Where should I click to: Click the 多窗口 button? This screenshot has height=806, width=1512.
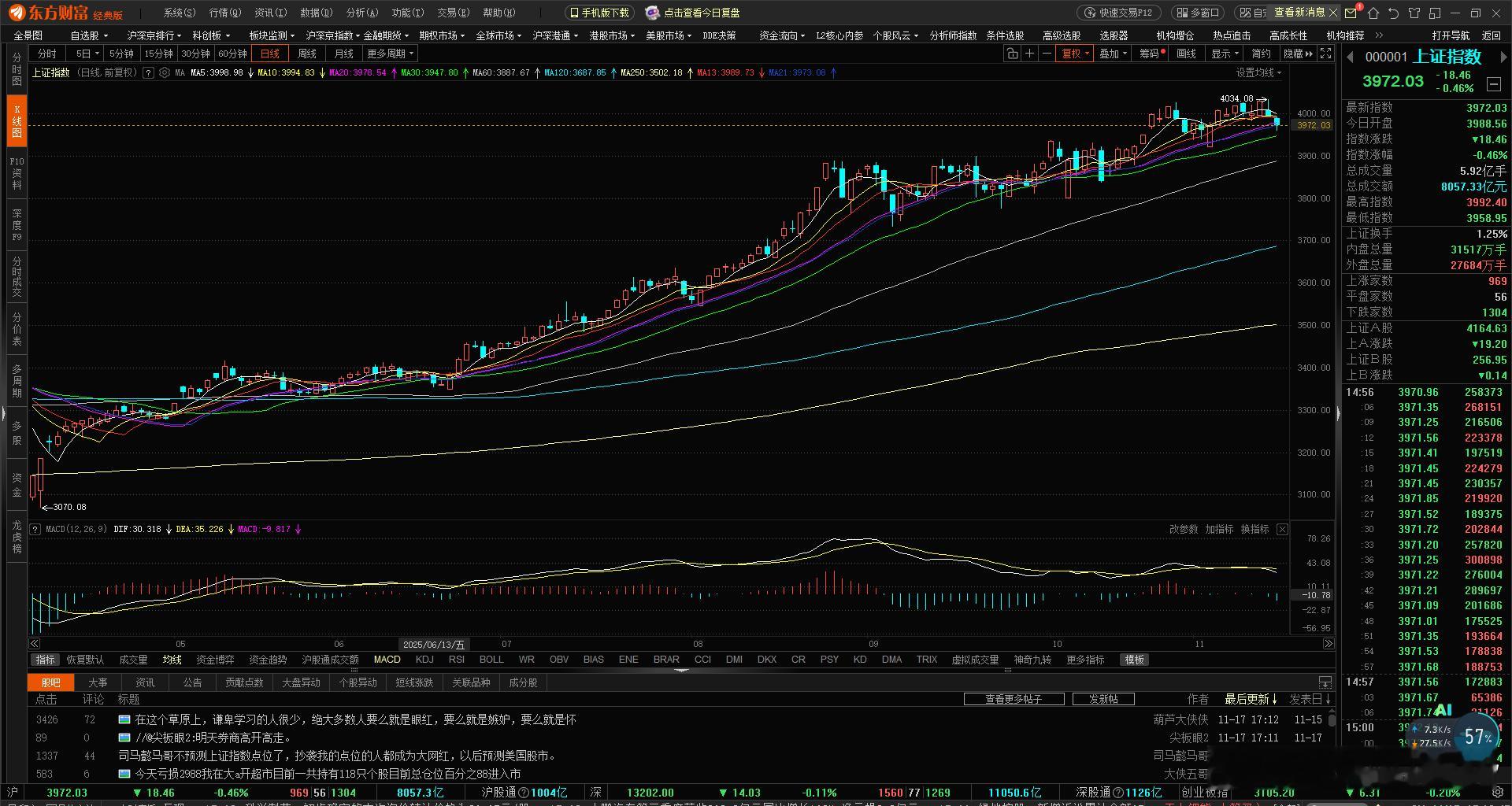(x=1196, y=13)
